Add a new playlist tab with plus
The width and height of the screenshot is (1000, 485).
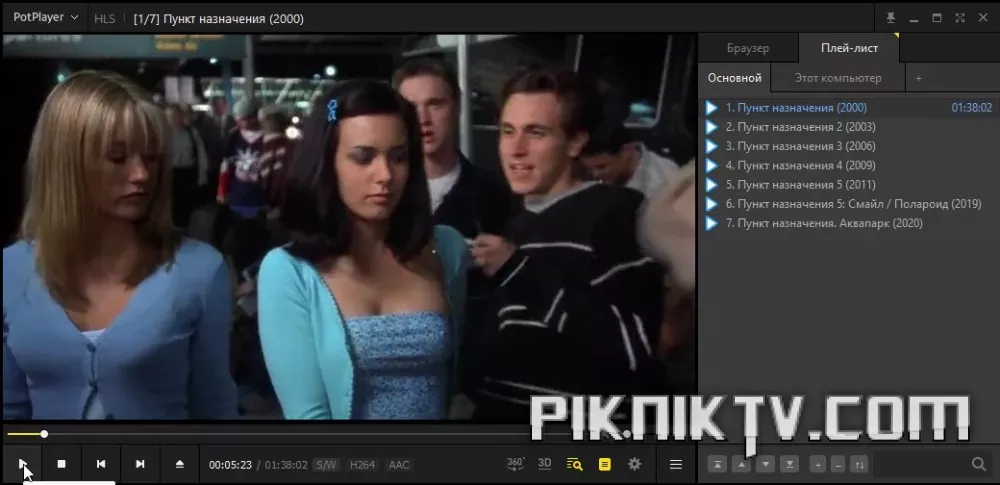point(918,78)
